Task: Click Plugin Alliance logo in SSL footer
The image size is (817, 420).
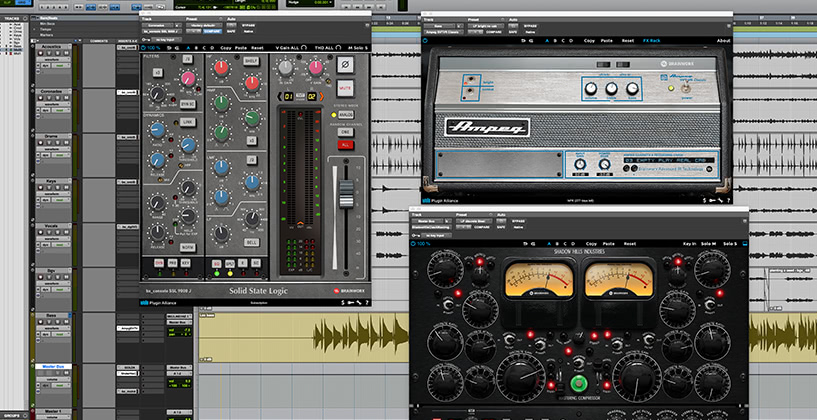Action: click(x=158, y=303)
